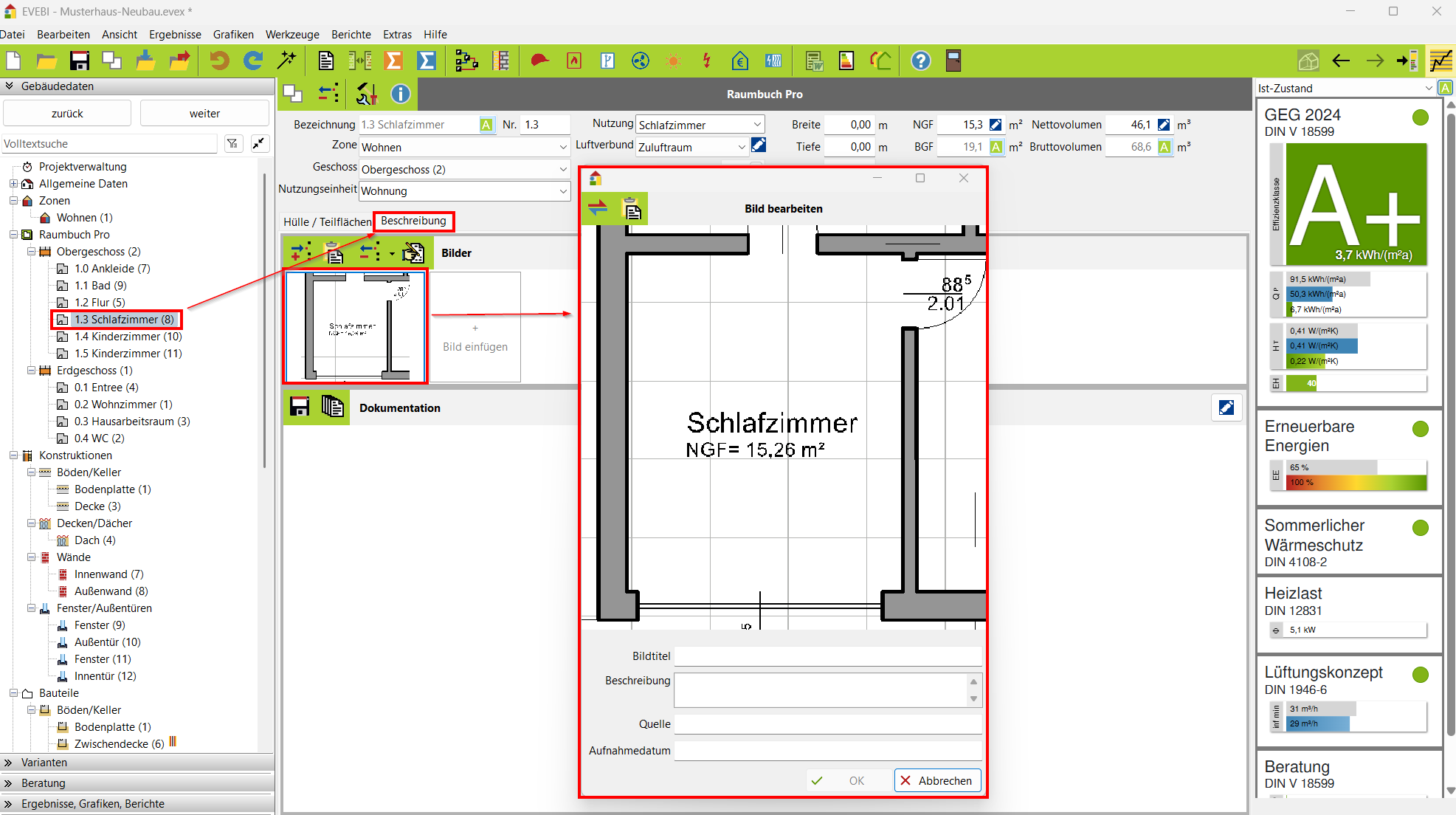Toggle the green A auto button next to Bezeichnung
1456x815 pixels.
[486, 125]
